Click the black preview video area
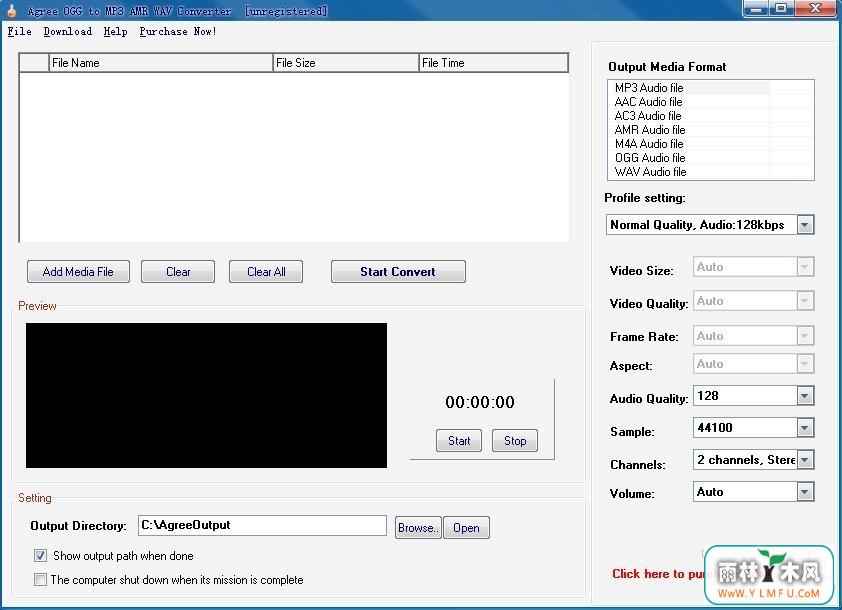The width and height of the screenshot is (842, 610). point(206,395)
